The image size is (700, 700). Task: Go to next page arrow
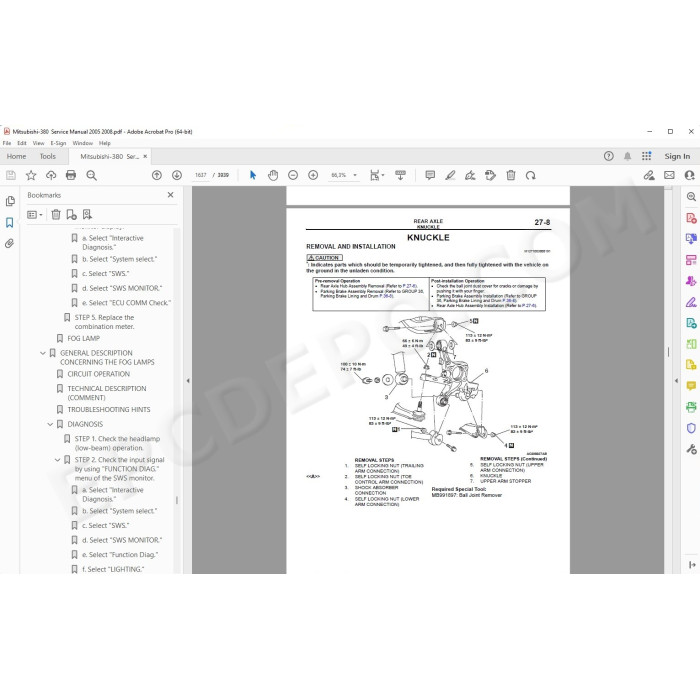pyautogui.click(x=177, y=175)
